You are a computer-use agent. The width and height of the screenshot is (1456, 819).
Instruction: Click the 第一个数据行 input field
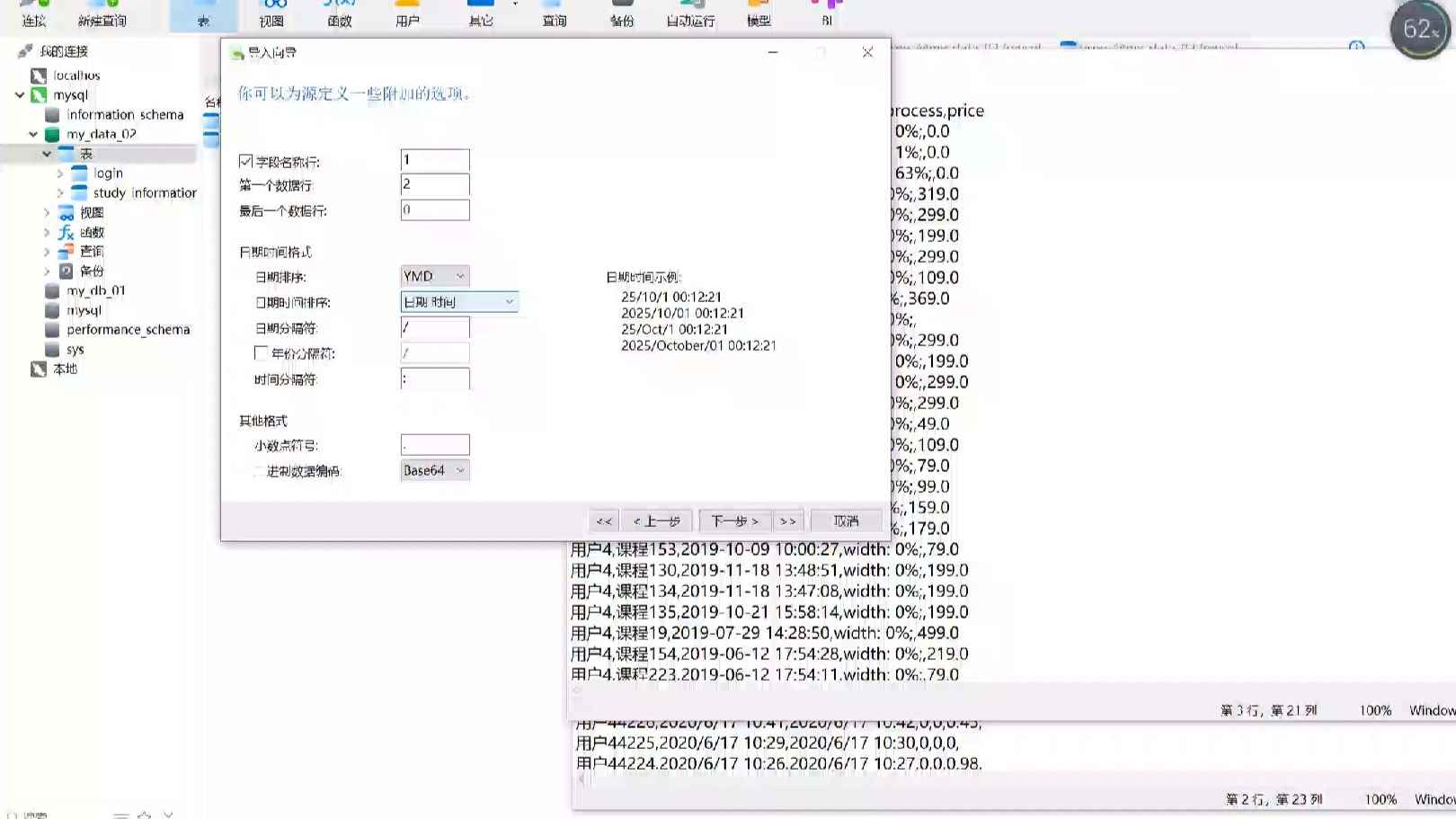pos(435,184)
